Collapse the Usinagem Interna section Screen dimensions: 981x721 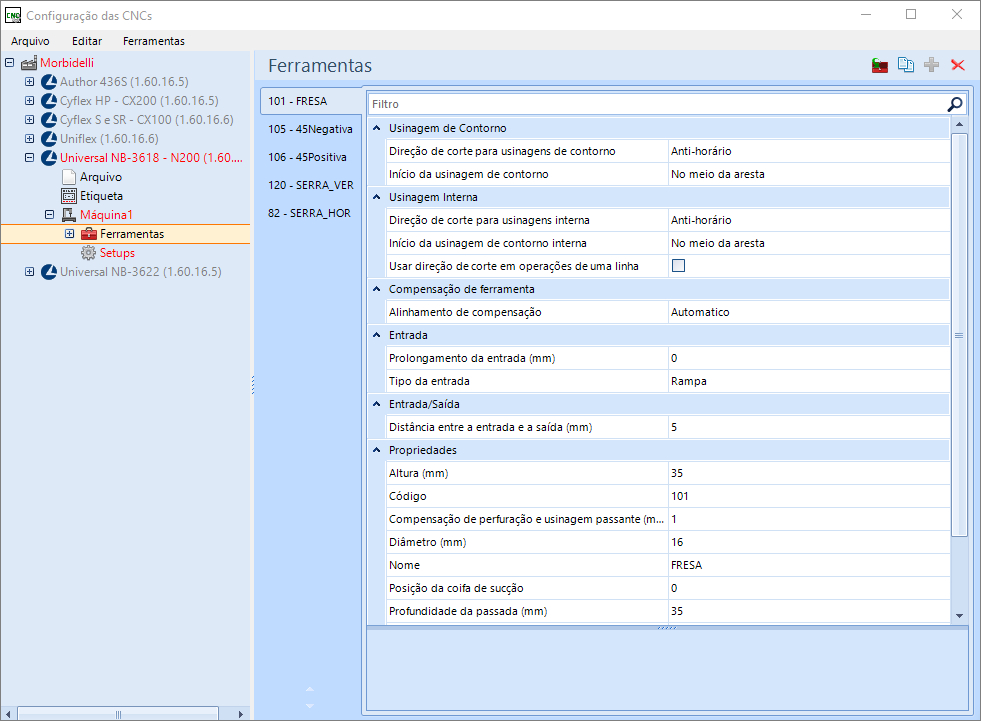click(377, 197)
